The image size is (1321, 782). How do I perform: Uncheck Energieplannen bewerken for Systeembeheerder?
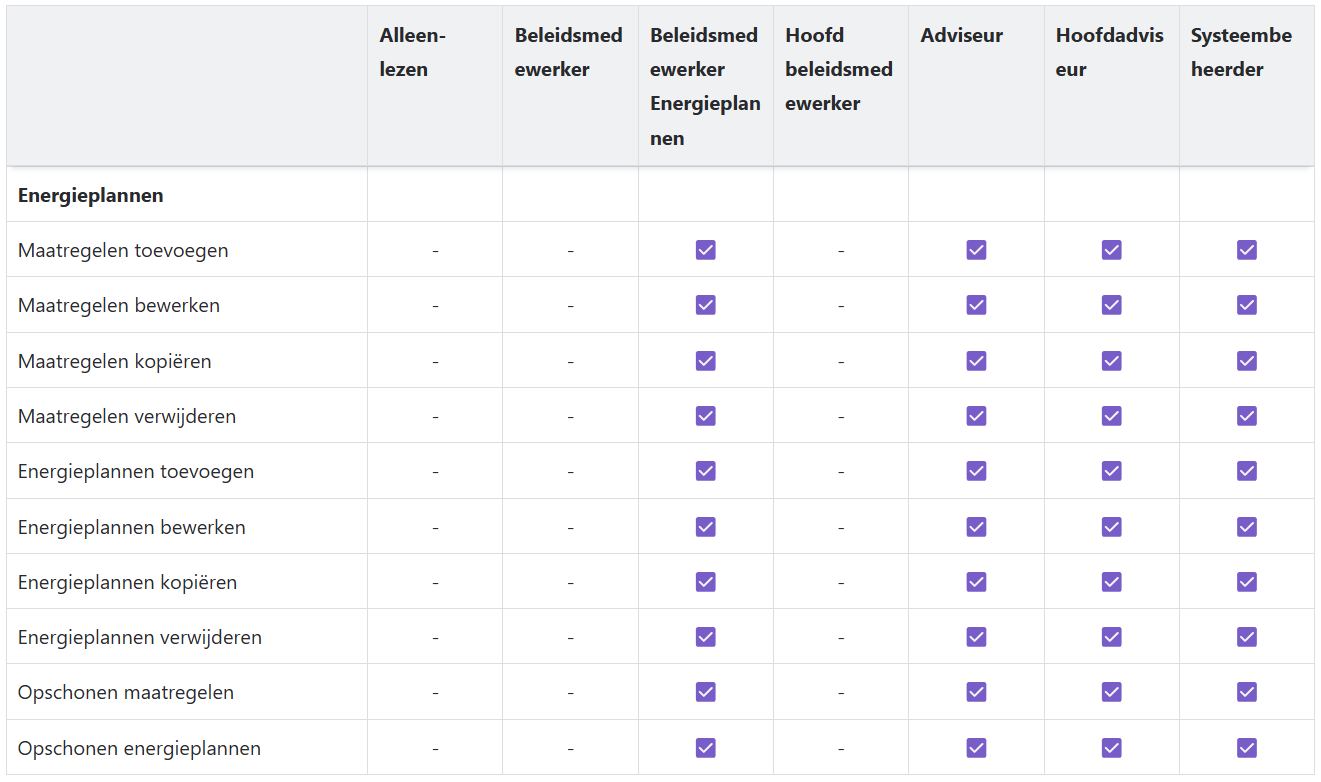pyautogui.click(x=1247, y=527)
